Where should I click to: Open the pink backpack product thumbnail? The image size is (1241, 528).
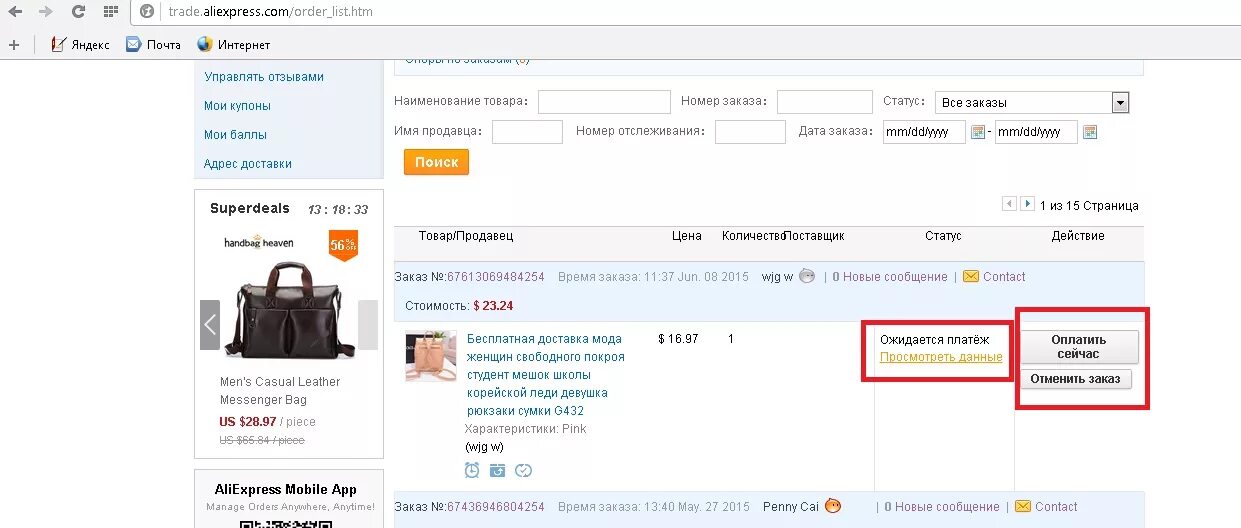point(431,357)
